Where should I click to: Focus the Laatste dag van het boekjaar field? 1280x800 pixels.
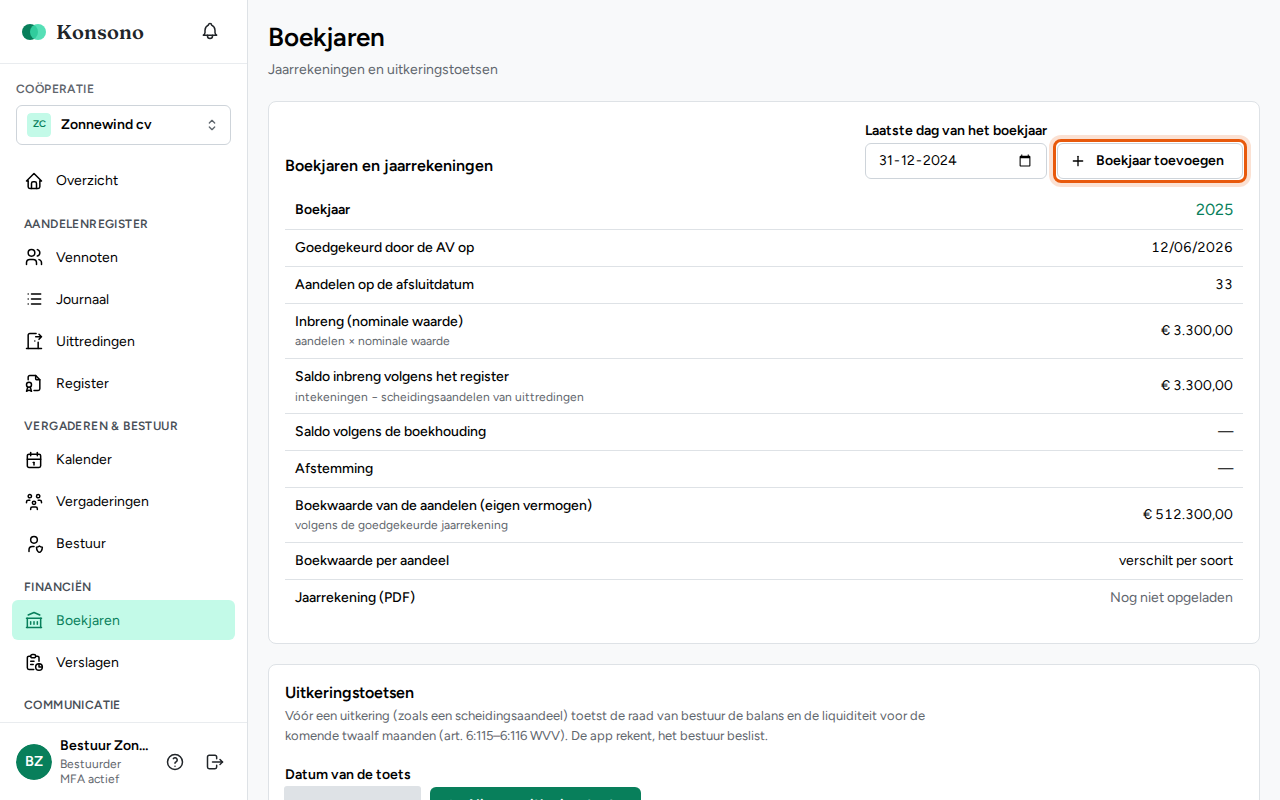click(955, 161)
